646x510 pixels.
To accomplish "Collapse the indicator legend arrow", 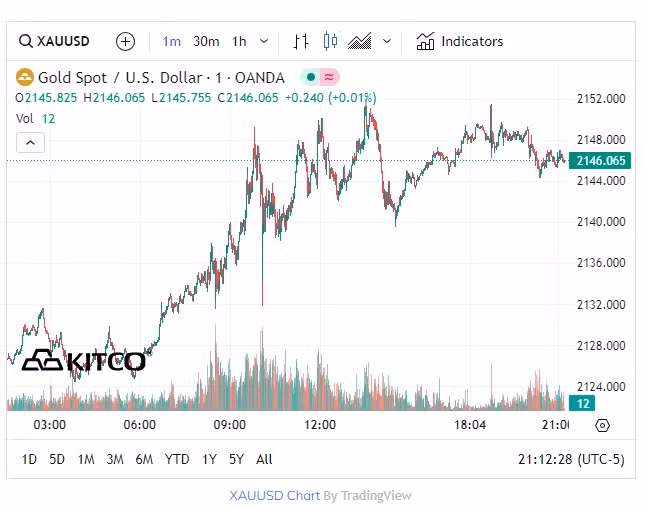I will 30,143.
